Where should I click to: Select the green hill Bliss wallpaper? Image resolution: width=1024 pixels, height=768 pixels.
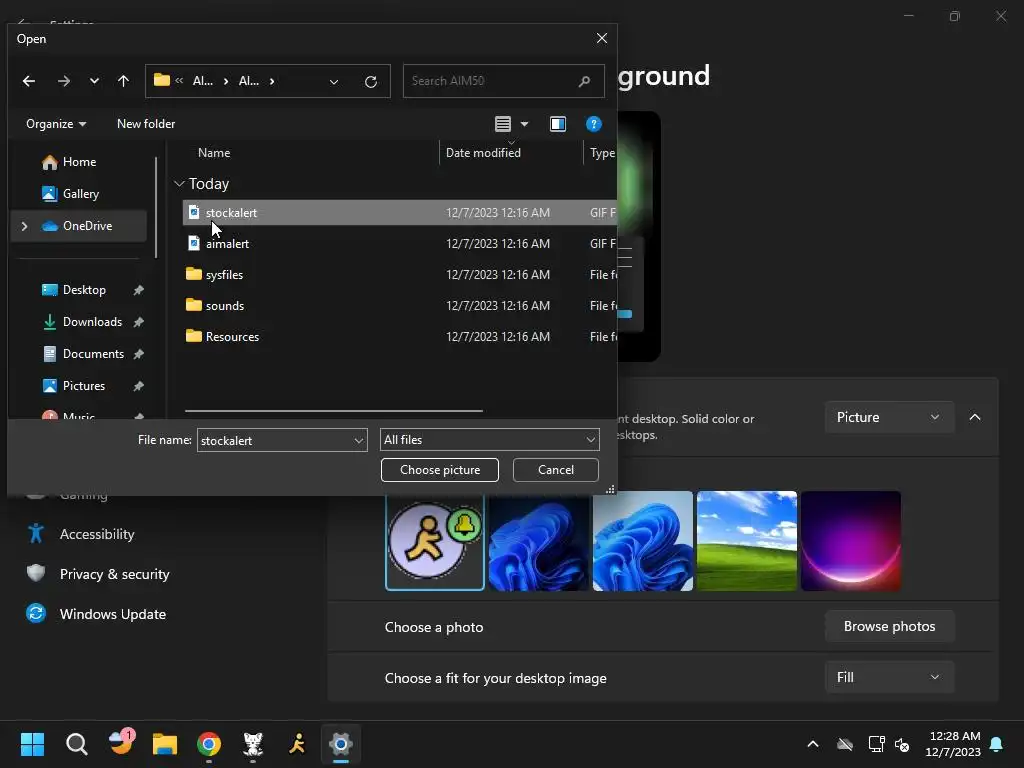(x=747, y=541)
